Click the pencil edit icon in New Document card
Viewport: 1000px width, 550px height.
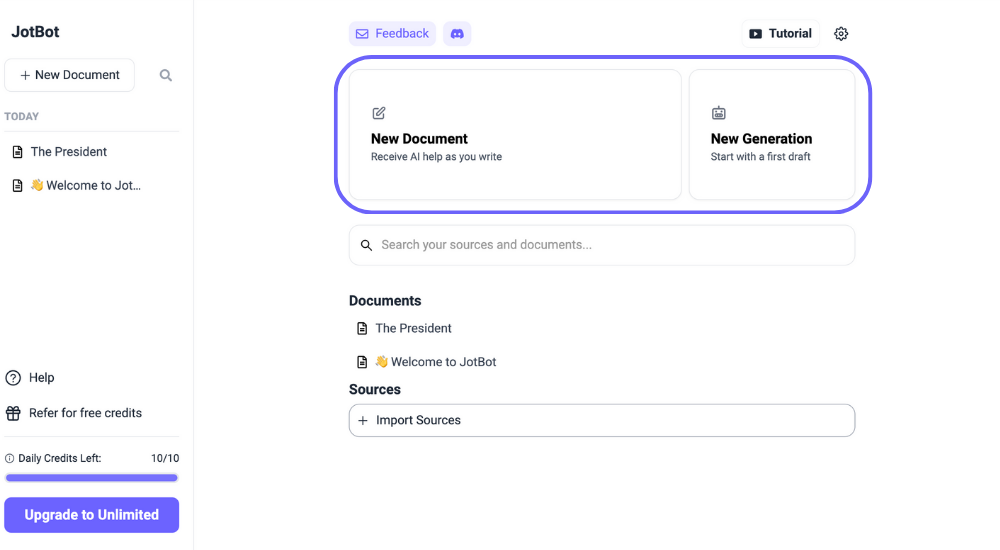pos(379,113)
